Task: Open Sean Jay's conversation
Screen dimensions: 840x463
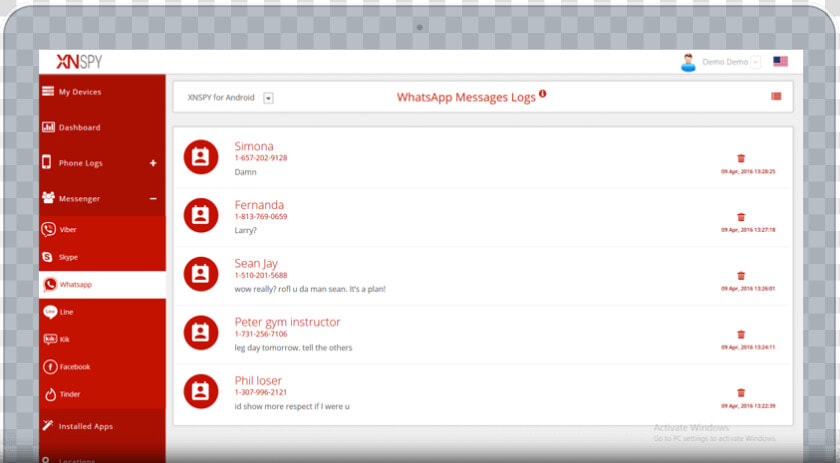Action: (x=482, y=276)
